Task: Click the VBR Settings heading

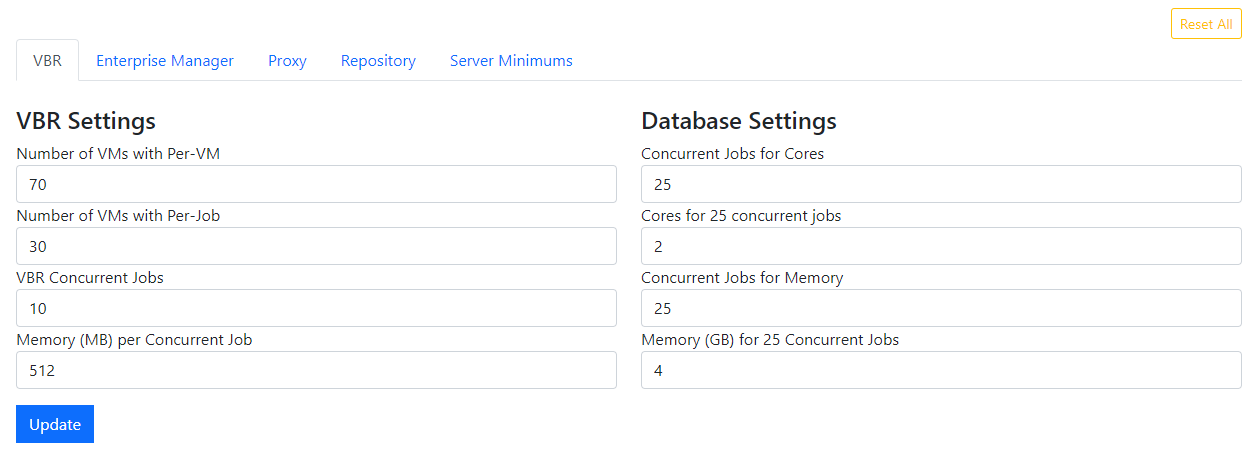Action: pos(86,121)
